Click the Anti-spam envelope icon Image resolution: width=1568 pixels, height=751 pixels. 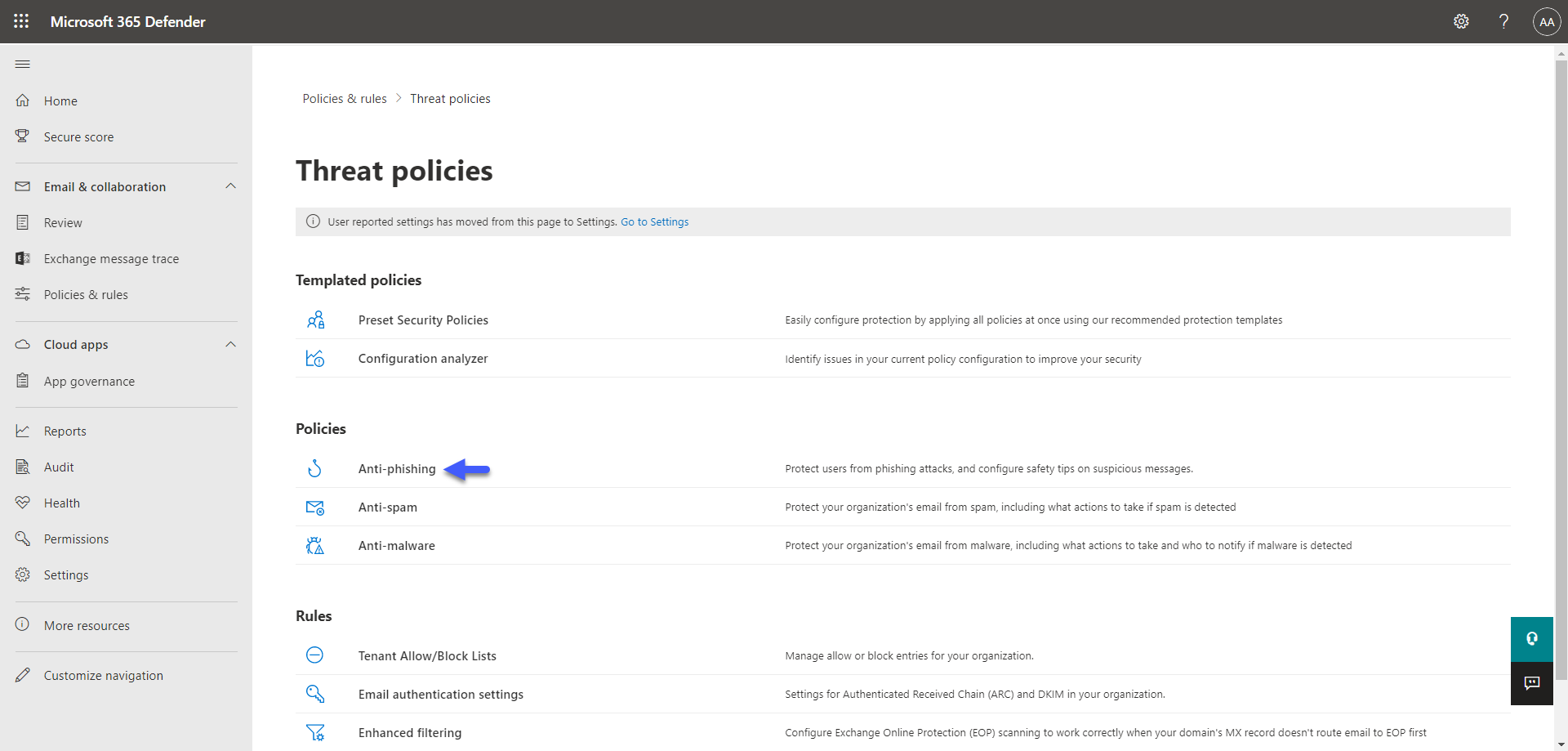point(314,507)
